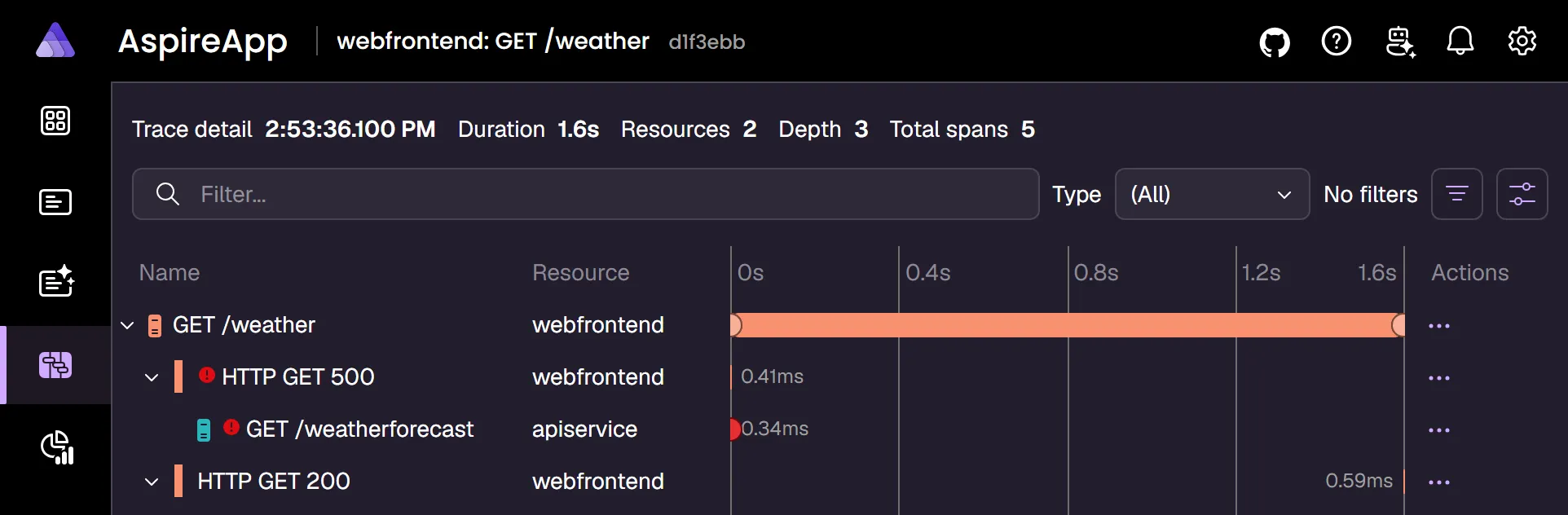Image resolution: width=1568 pixels, height=515 pixels.
Task: Collapse the GET /weather span
Action: click(x=127, y=326)
